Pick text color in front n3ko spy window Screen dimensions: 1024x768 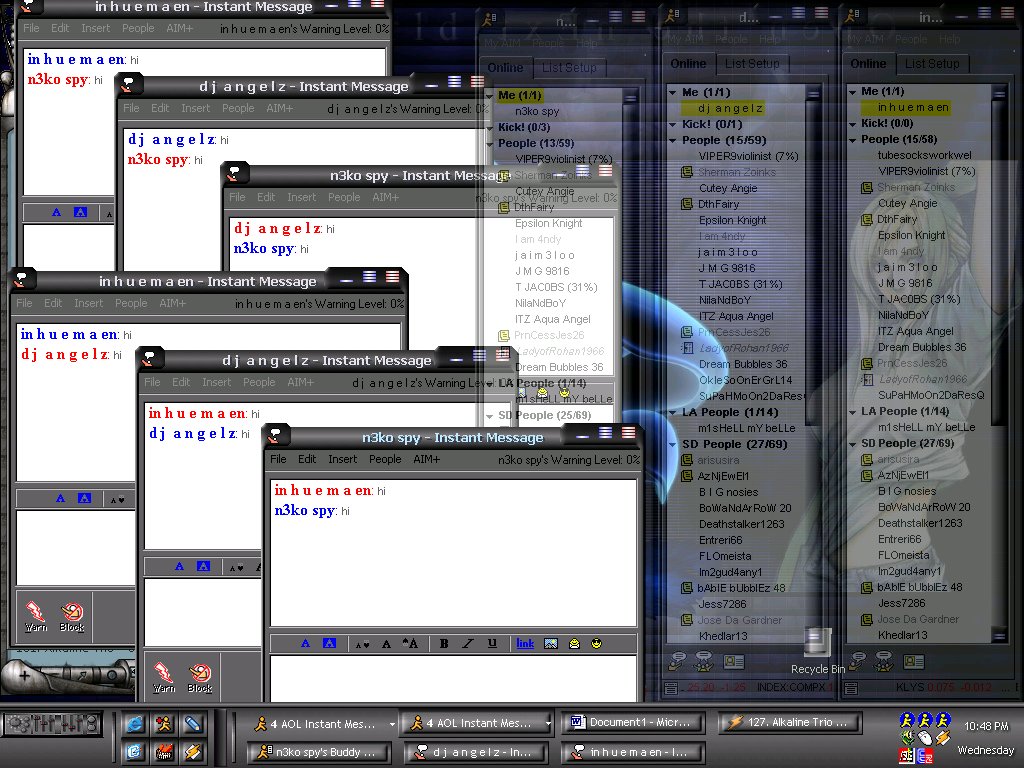[x=305, y=644]
